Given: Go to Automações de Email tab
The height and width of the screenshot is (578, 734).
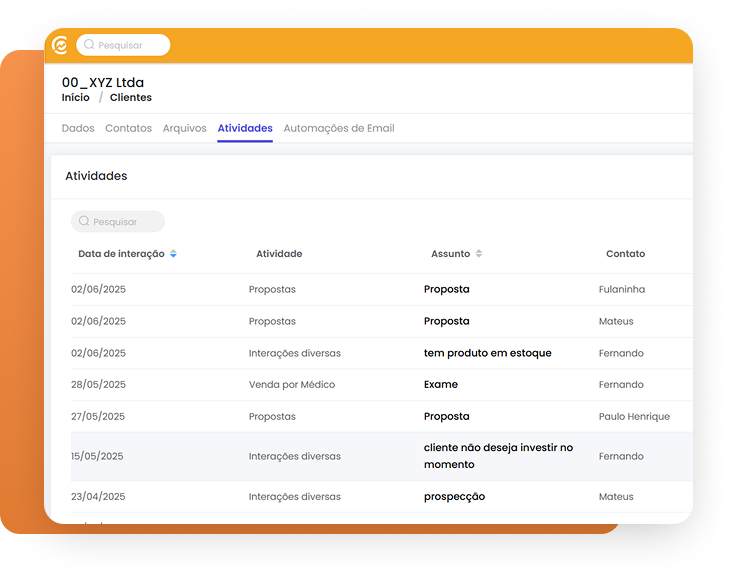Looking at the screenshot, I should pos(339,128).
